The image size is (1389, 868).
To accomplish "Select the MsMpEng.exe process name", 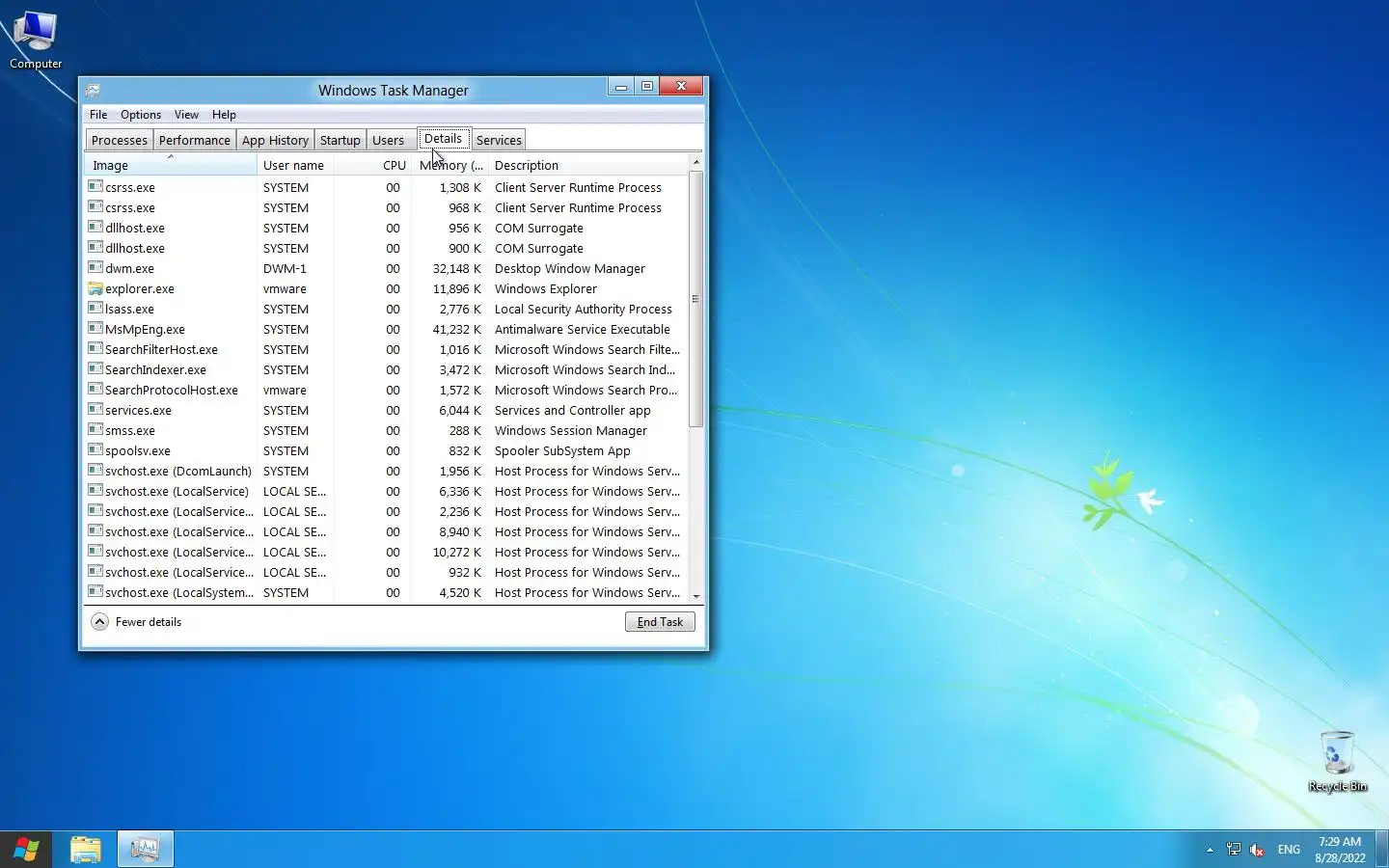I will [x=145, y=329].
